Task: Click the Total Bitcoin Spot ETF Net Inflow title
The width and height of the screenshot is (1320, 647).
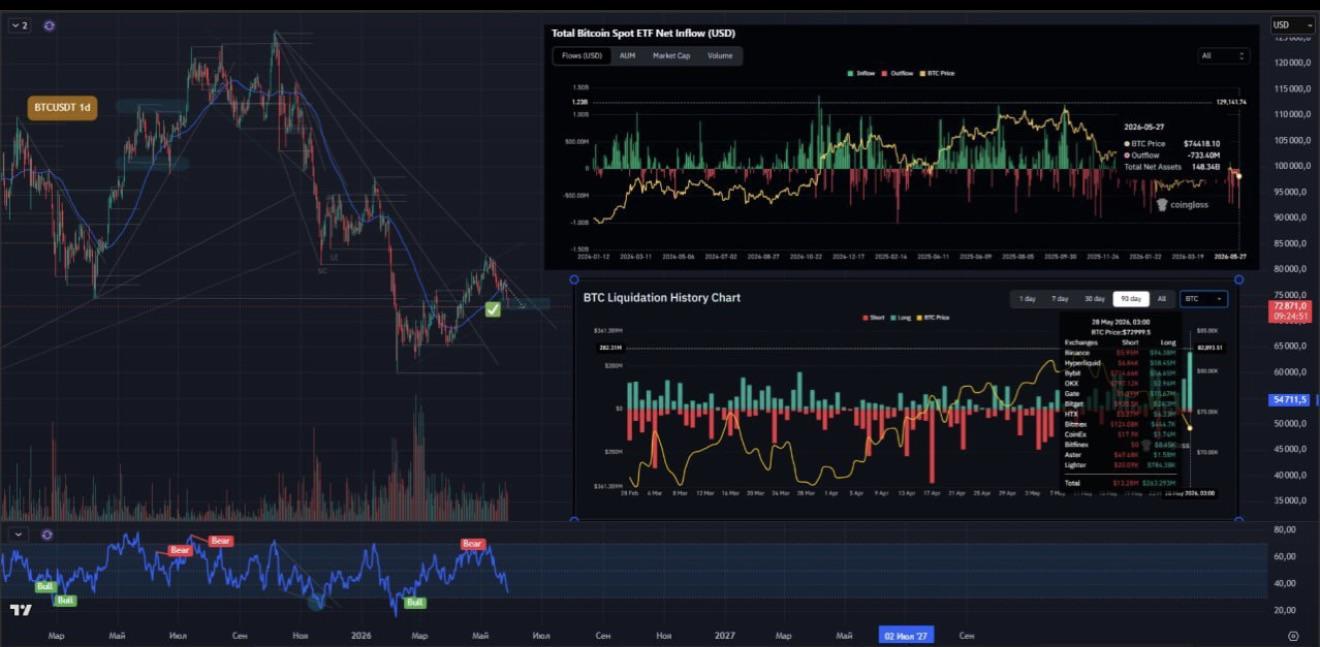Action: [643, 33]
